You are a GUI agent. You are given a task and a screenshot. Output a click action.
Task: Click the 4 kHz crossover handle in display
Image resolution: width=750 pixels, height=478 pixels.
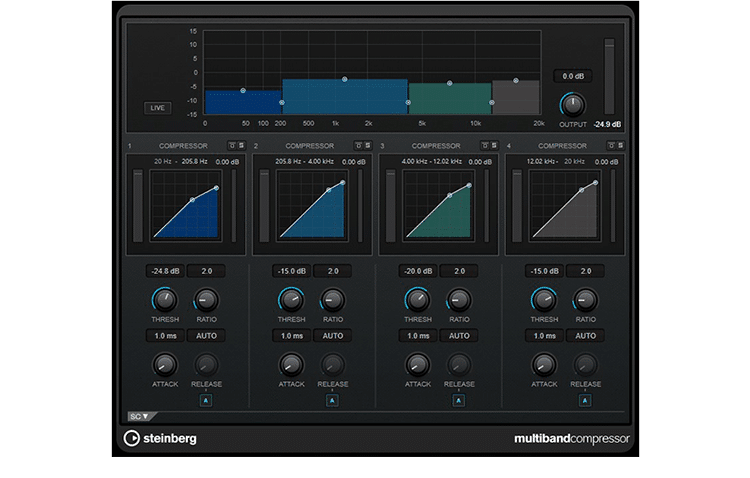point(408,102)
